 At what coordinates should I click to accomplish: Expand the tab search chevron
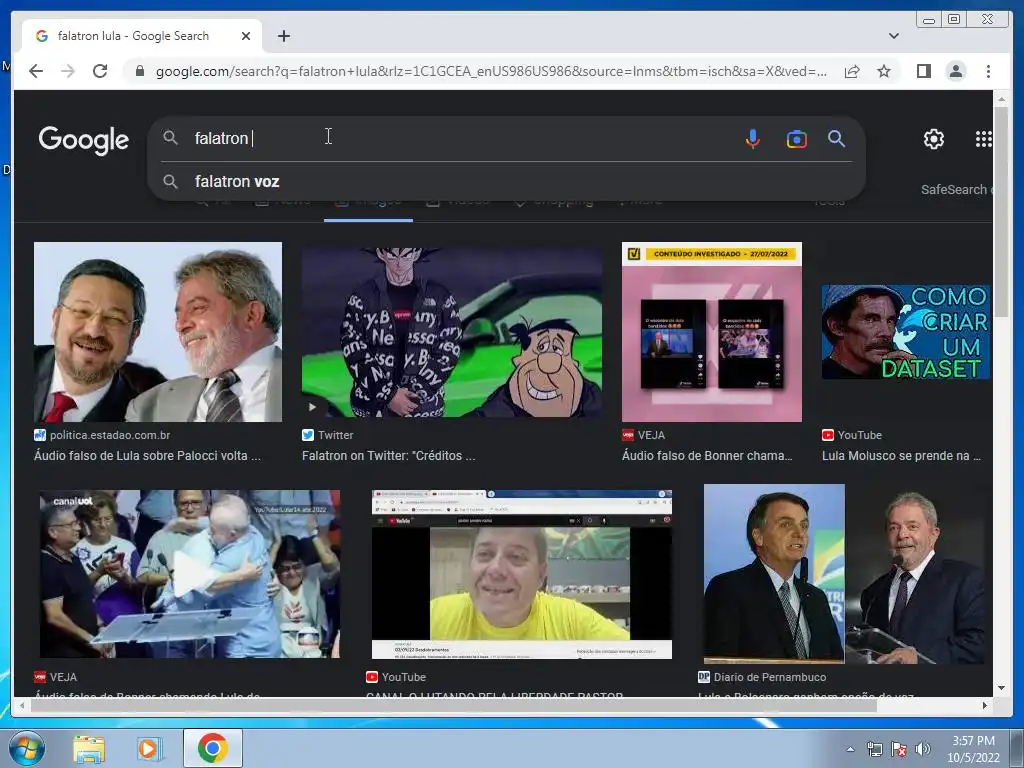click(x=894, y=36)
